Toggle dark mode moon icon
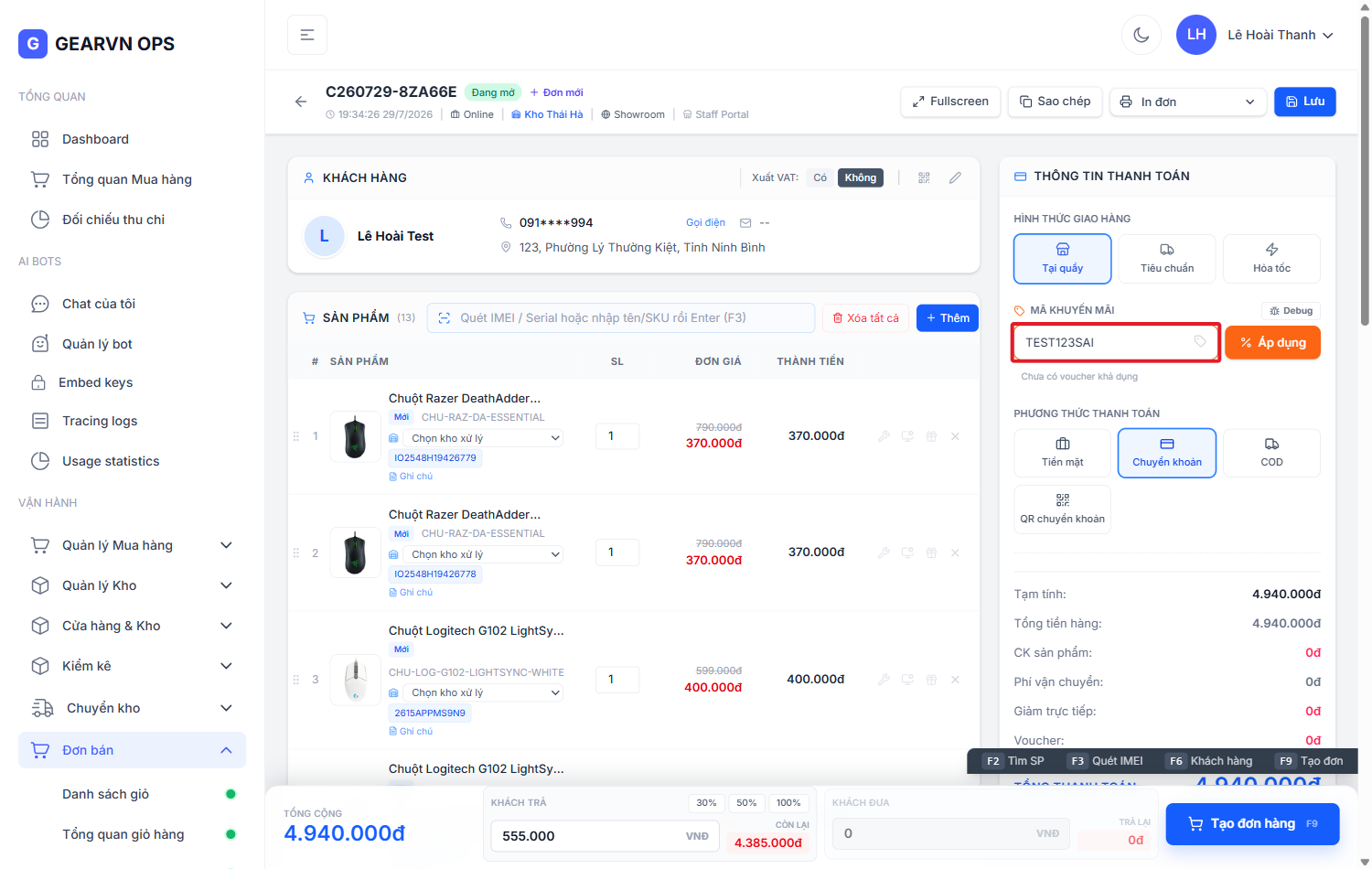This screenshot has width=1372, height=869. (x=1142, y=35)
